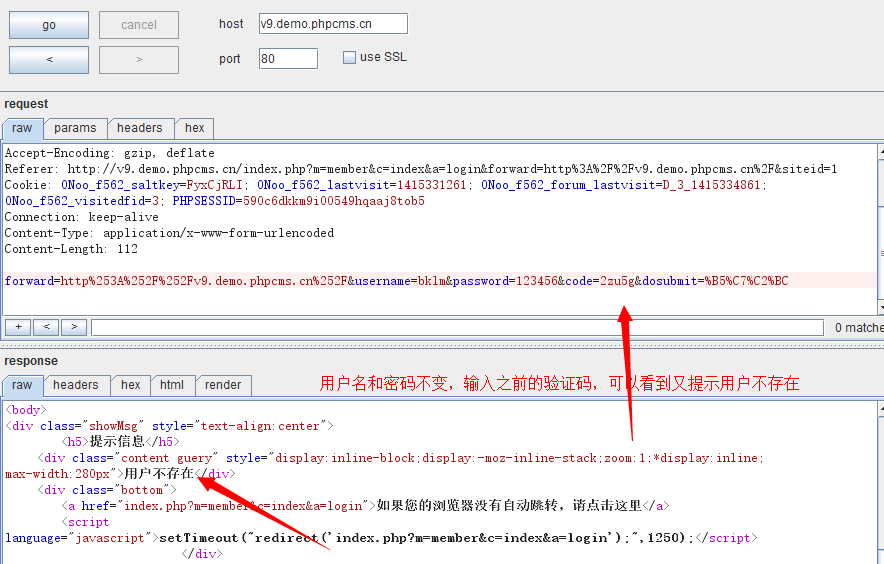Click the go button to send request

point(49,25)
